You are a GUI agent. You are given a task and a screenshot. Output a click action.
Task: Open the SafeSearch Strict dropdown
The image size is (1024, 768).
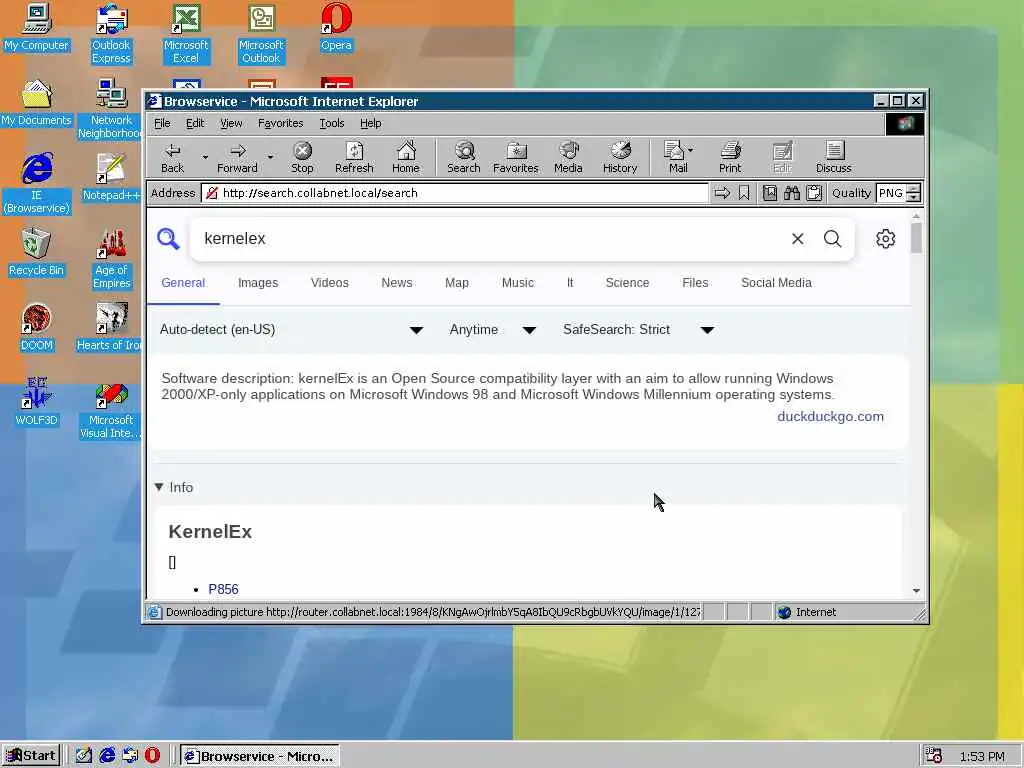click(638, 330)
